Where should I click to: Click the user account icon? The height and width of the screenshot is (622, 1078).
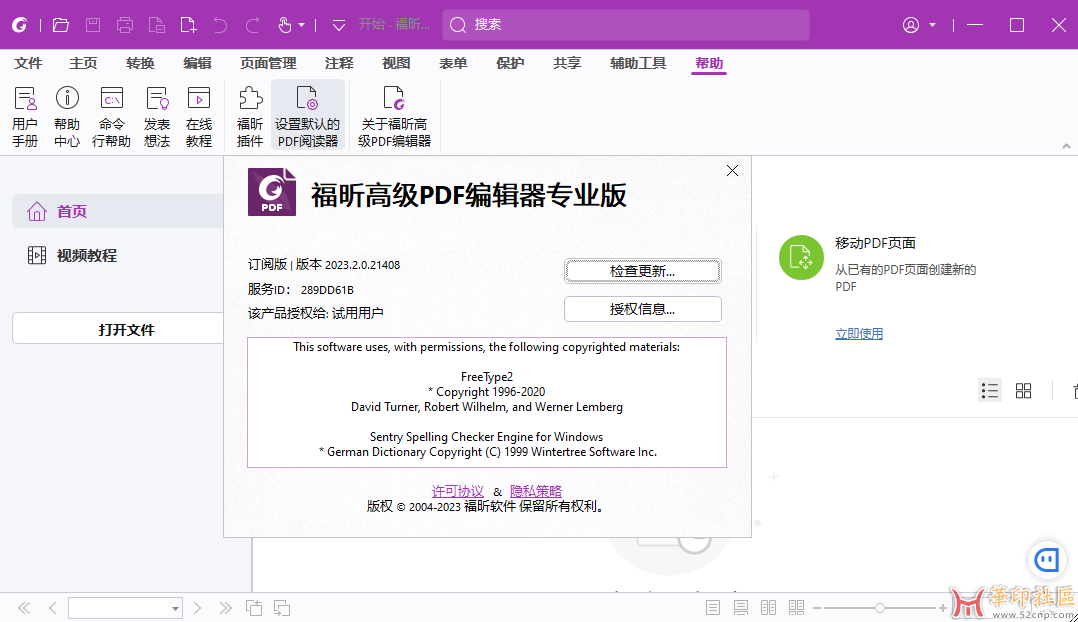click(911, 25)
